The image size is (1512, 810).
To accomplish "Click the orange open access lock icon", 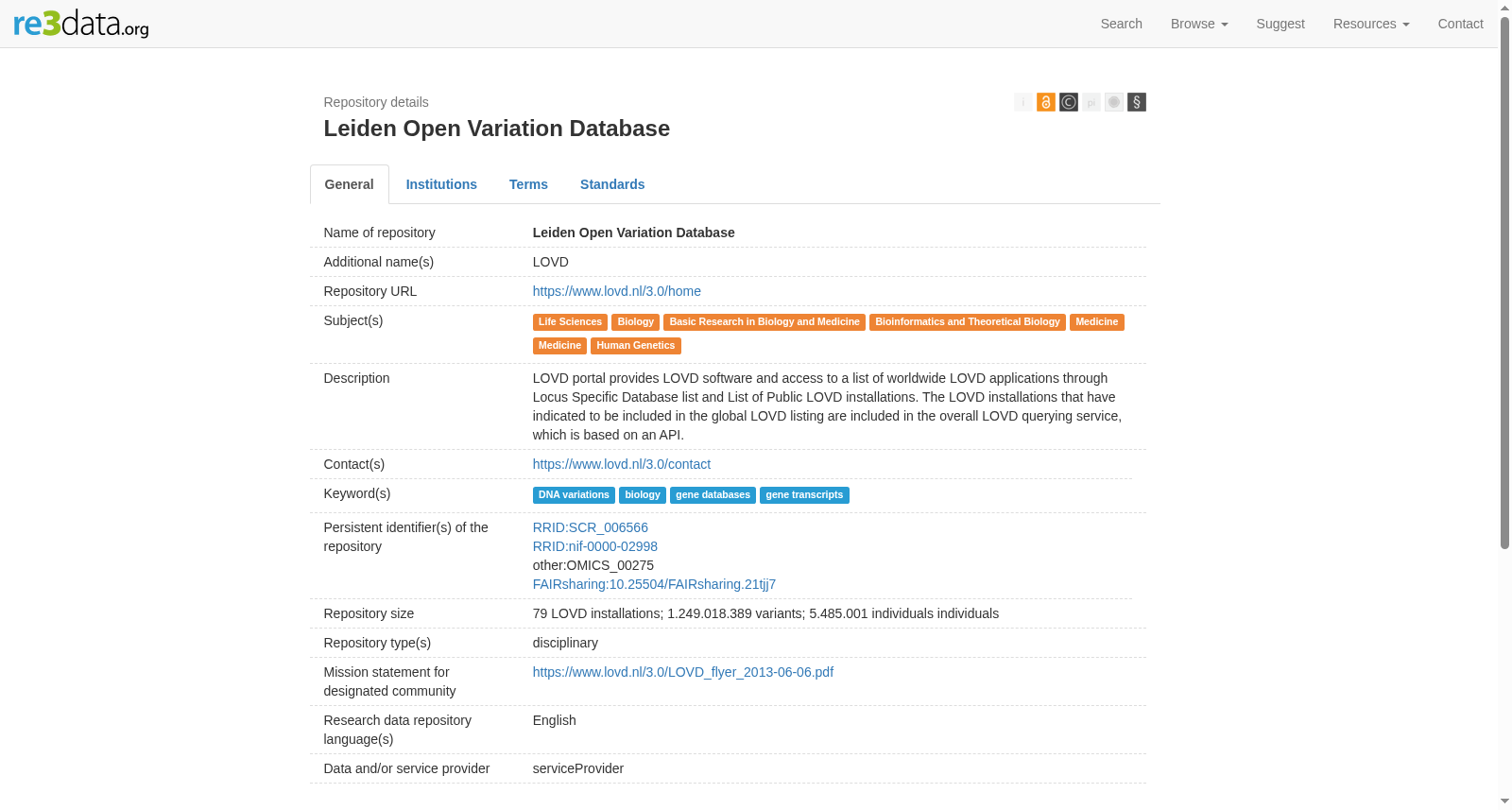I will point(1046,102).
